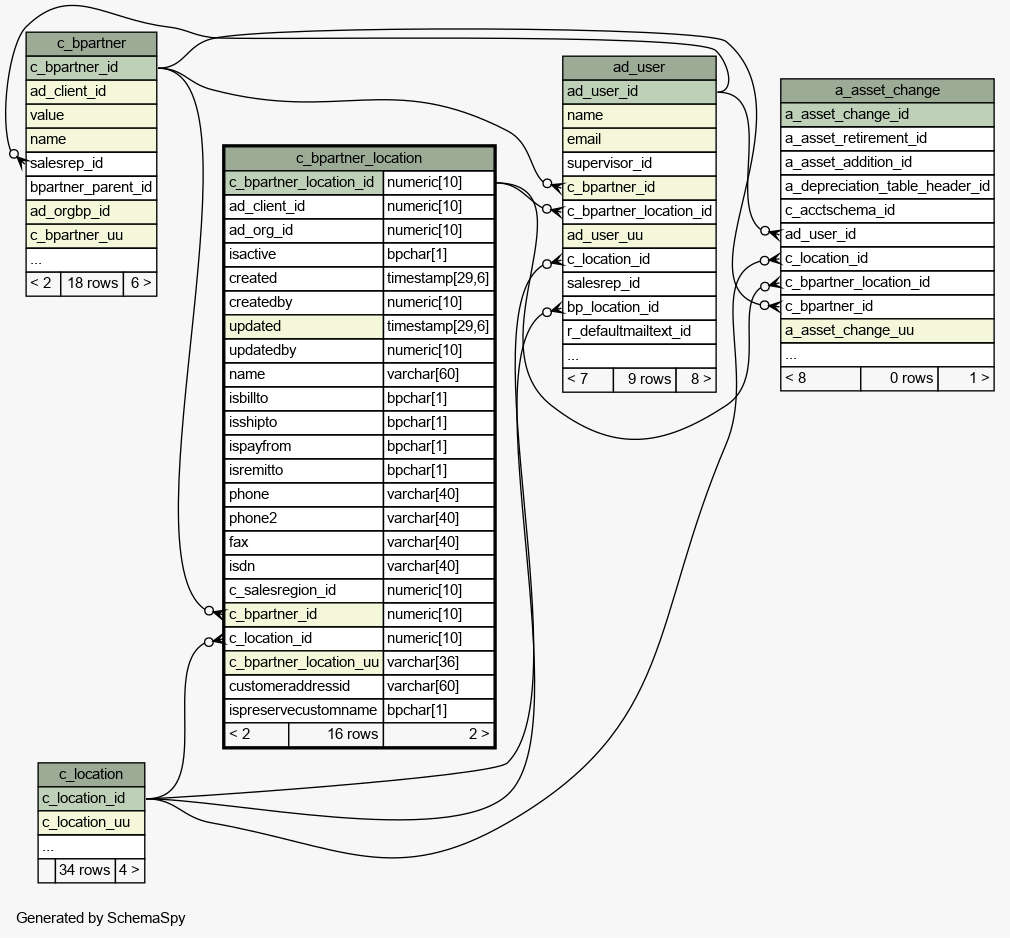Select the salesrep_id column in c_bpartner
Screen dimensions: 1010x938
tap(91, 163)
